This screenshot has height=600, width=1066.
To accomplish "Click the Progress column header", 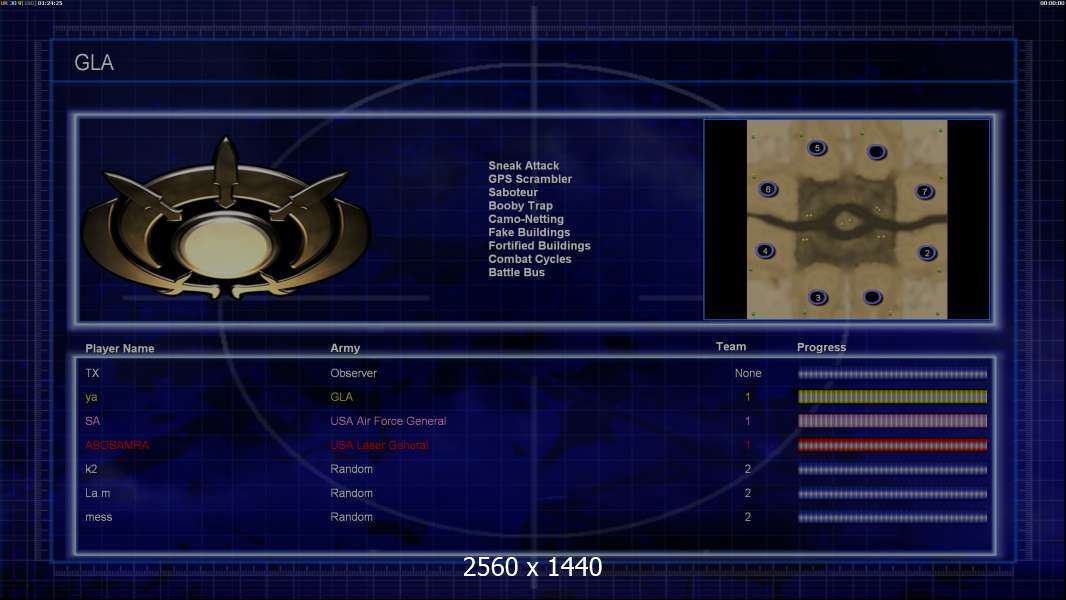I will point(821,347).
